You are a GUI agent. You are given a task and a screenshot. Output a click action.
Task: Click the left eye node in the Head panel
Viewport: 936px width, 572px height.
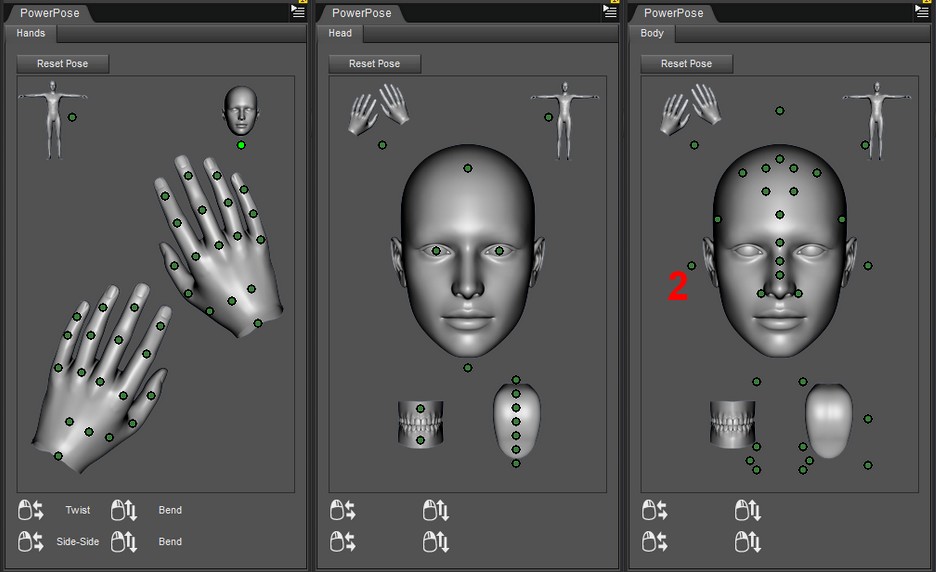pos(436,251)
